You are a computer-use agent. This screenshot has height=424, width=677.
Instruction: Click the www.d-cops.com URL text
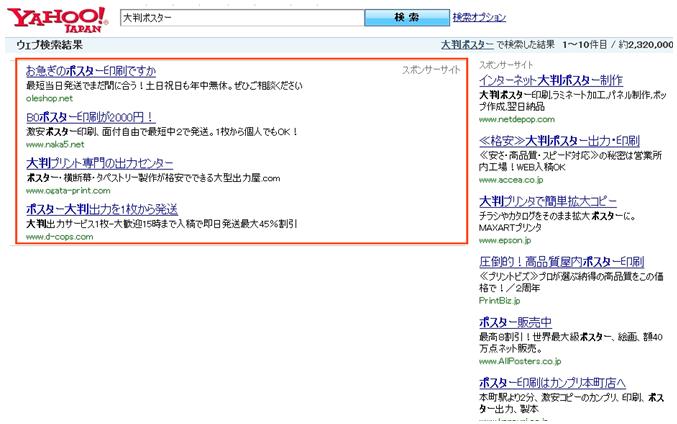coord(60,237)
